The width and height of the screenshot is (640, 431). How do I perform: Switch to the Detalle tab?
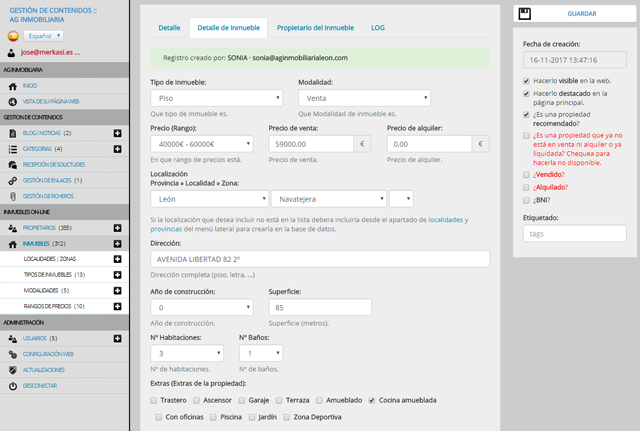[x=169, y=28]
